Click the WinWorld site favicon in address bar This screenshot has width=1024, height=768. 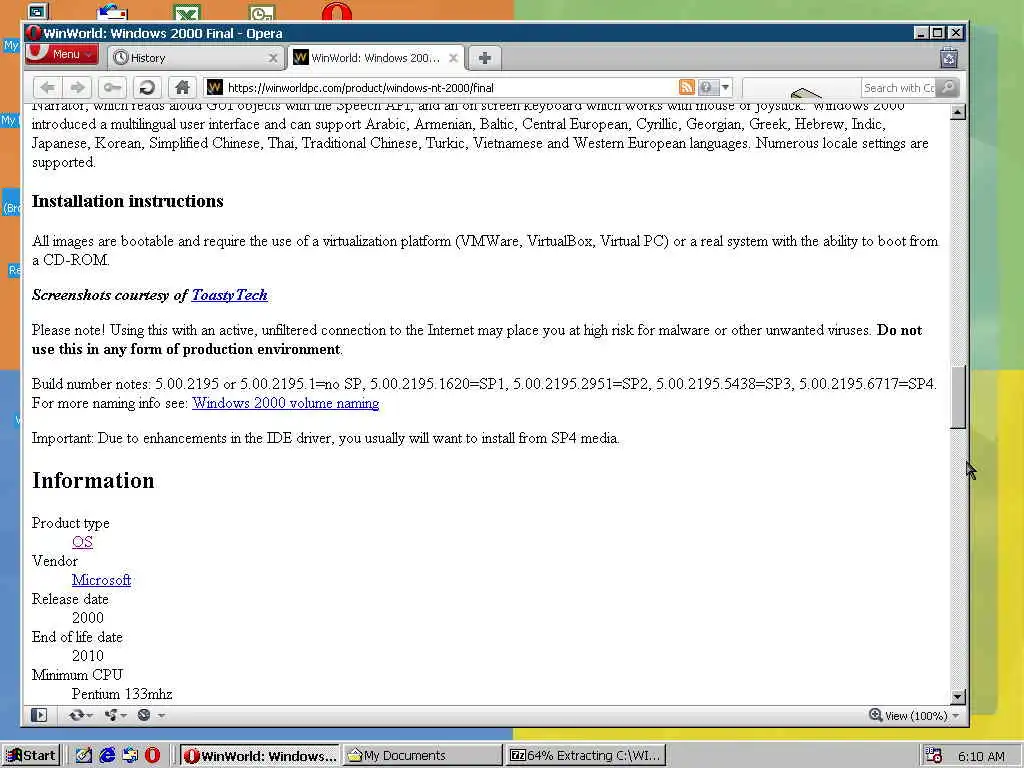click(x=215, y=88)
